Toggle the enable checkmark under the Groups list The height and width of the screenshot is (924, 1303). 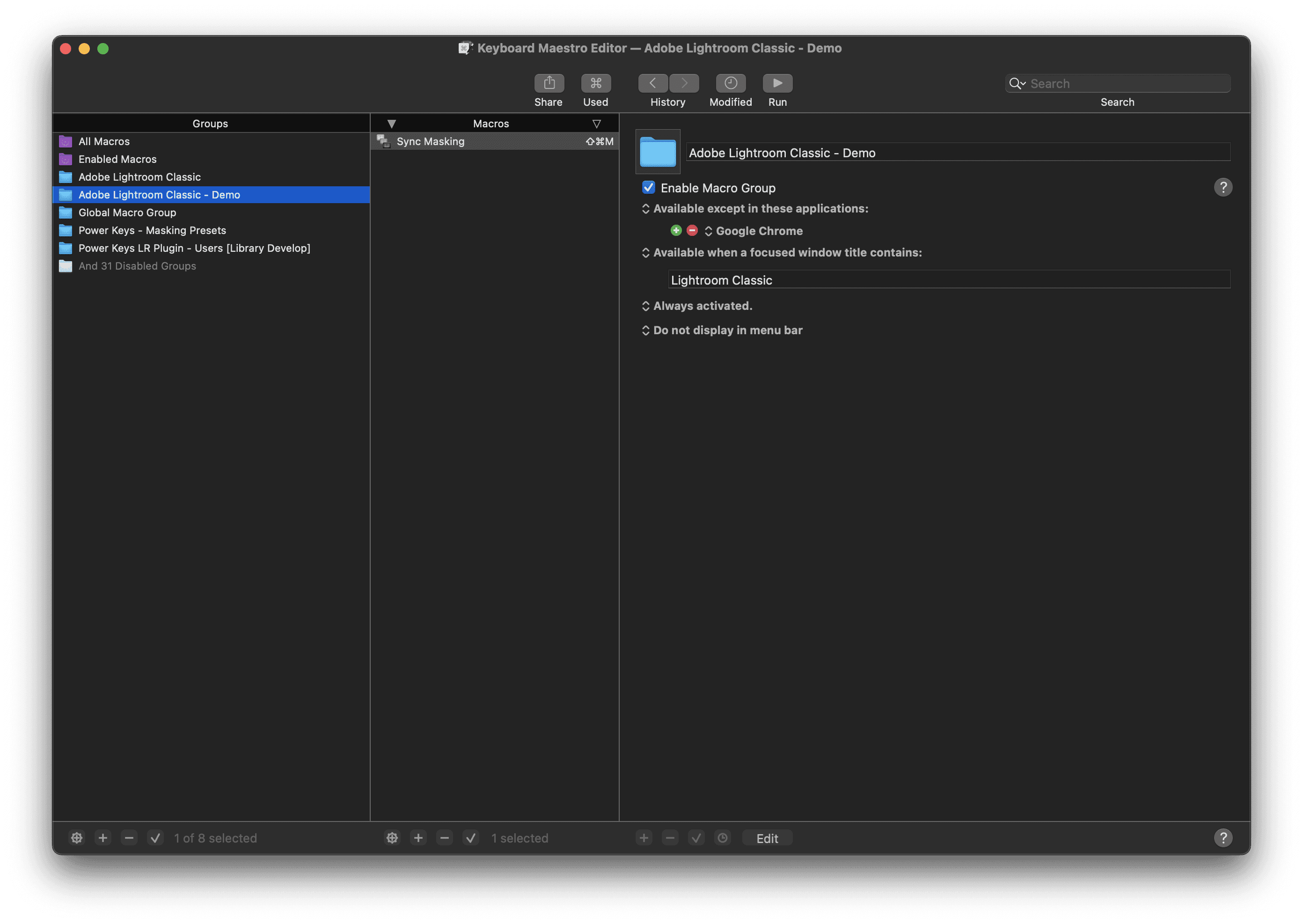tap(155, 837)
